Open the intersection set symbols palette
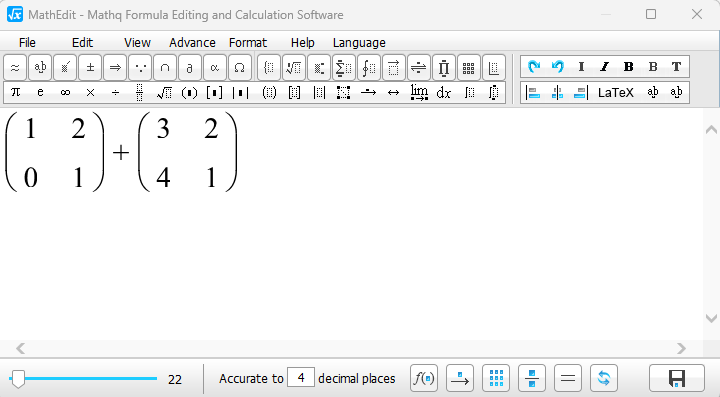 tap(165, 68)
